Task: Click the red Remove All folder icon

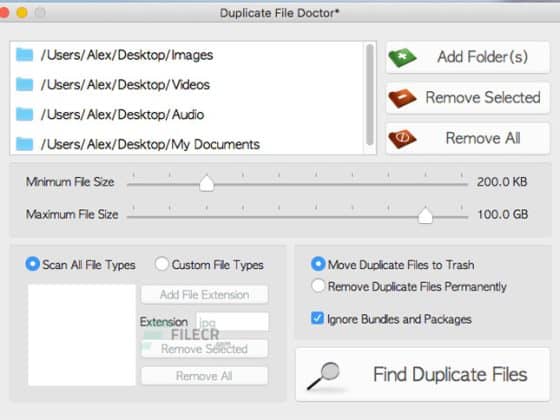Action: click(402, 139)
